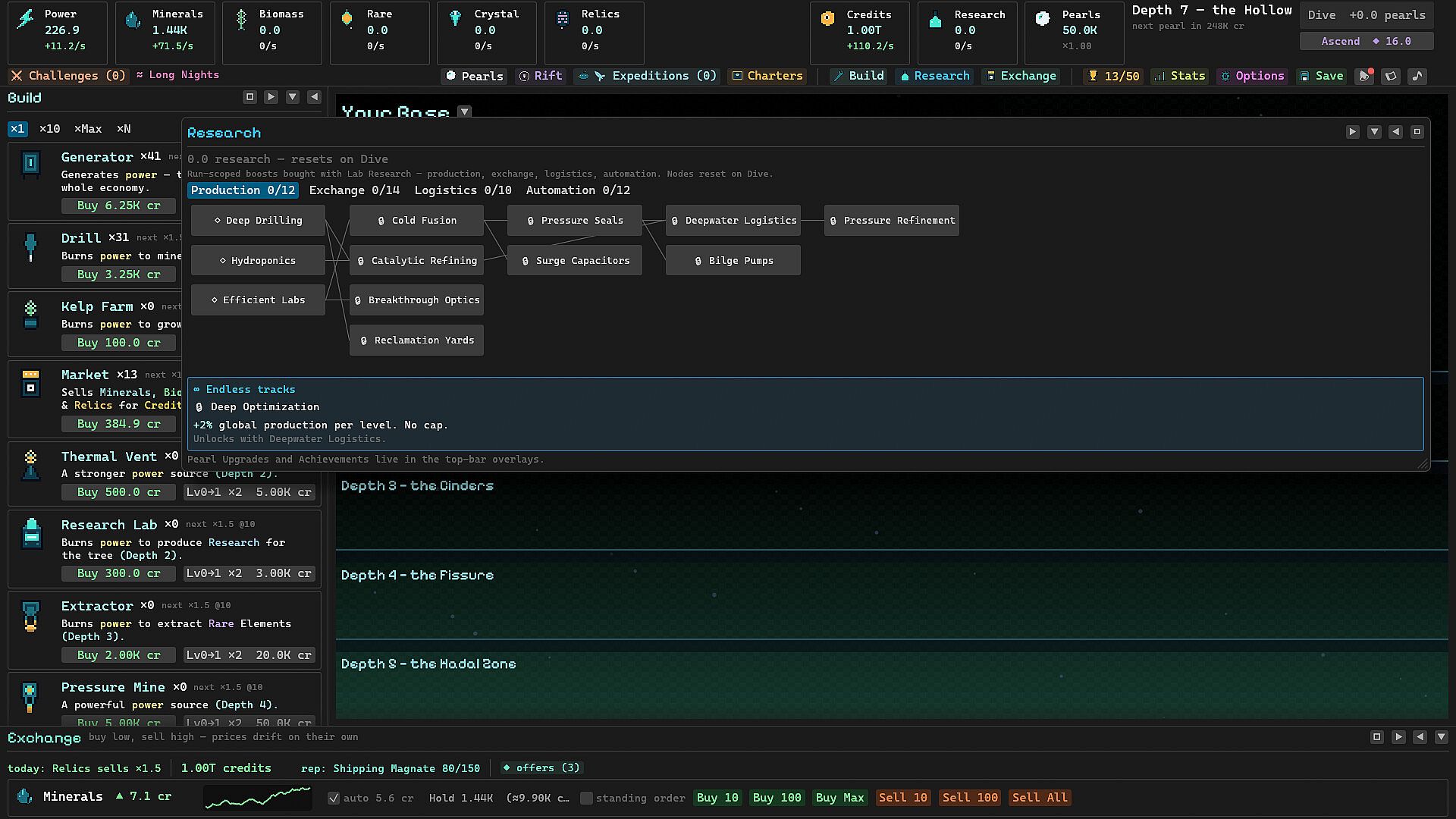This screenshot has width=1456, height=819.
Task: Switch to Exchange 0/14 research tab
Action: [x=354, y=190]
